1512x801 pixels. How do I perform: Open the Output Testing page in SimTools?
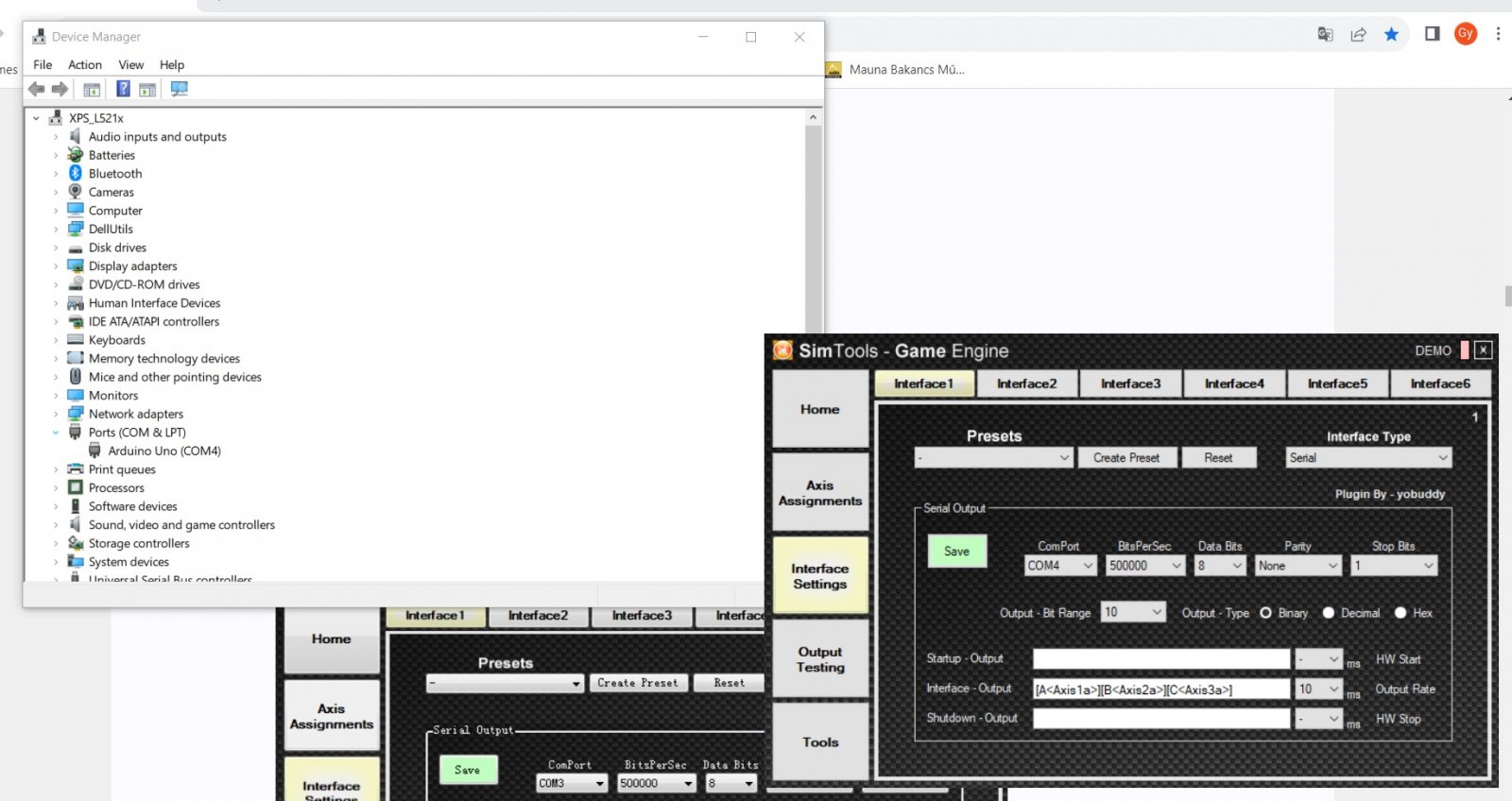[x=820, y=659]
